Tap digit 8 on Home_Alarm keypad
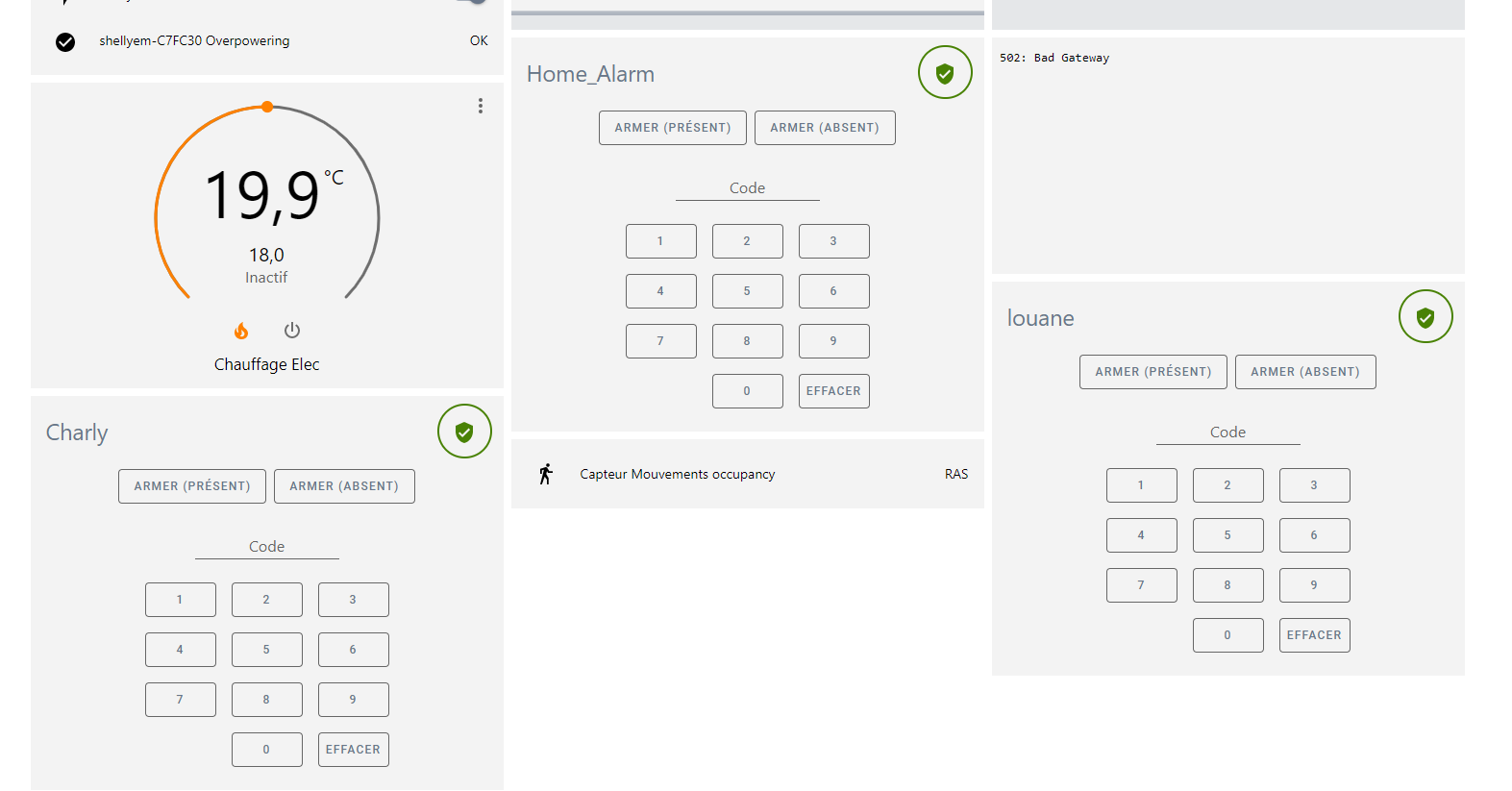This screenshot has height=791, width=1512. 748,341
